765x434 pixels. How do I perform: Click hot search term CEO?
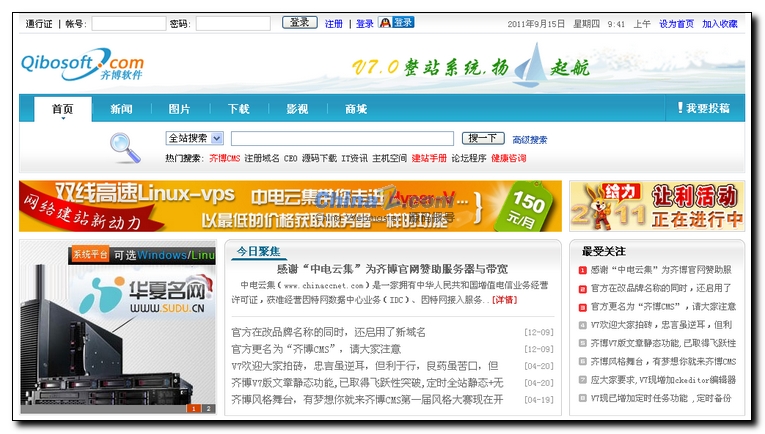(290, 158)
